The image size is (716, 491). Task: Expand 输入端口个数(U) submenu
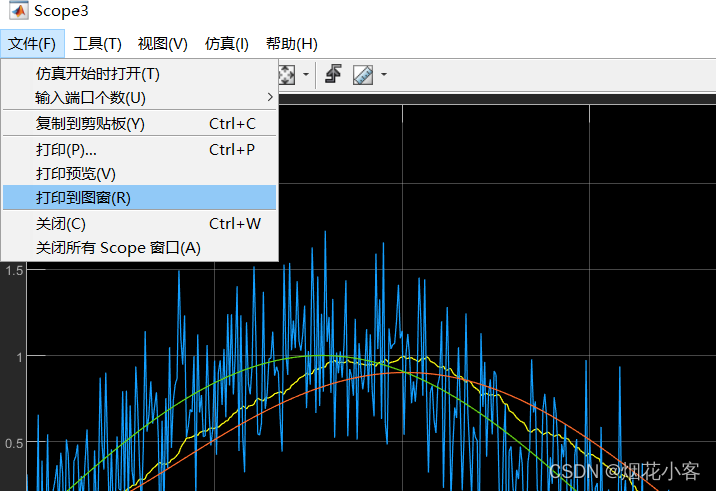140,97
